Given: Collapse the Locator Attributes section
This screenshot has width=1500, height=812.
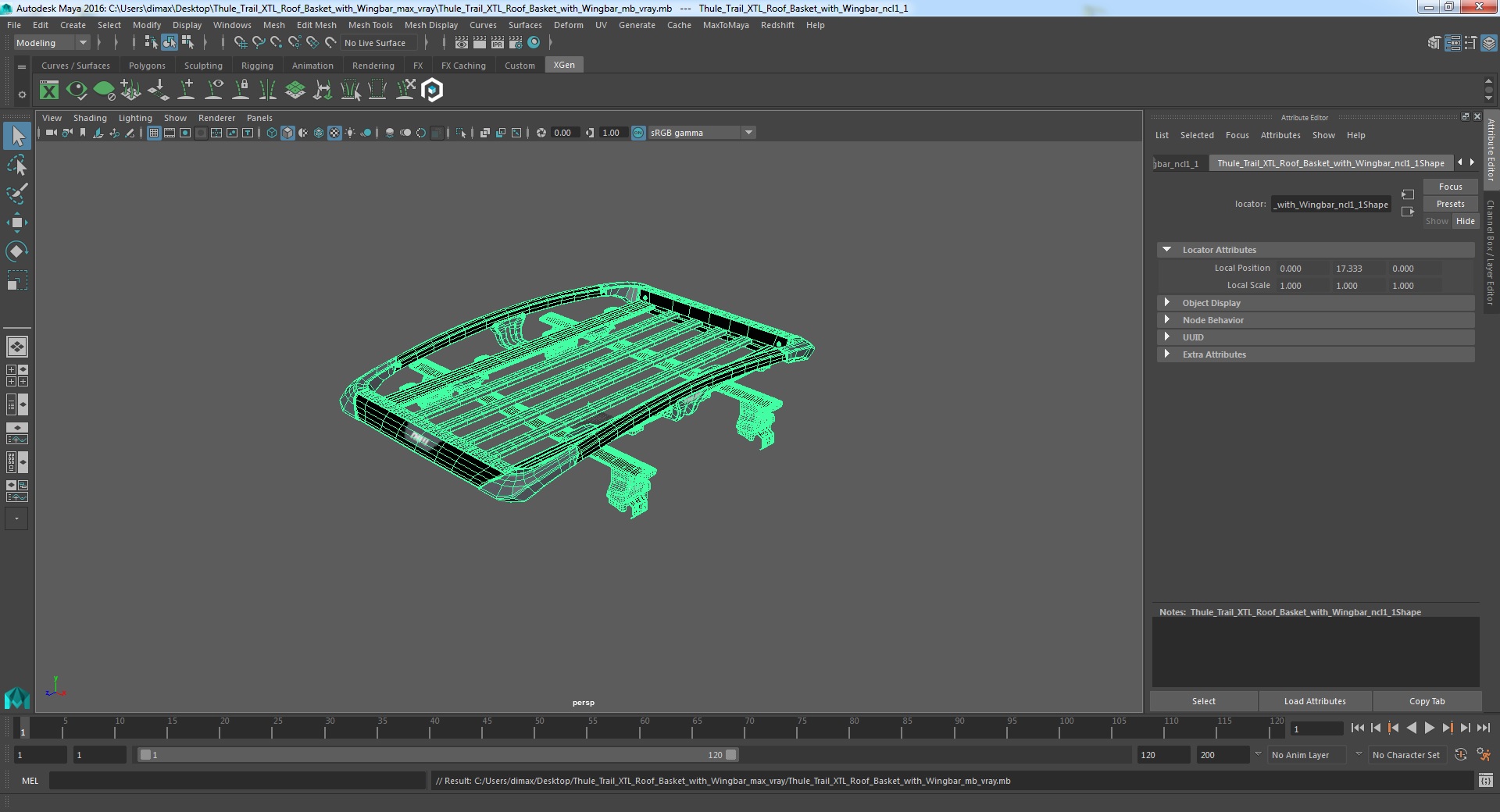Looking at the screenshot, I should click(x=1167, y=250).
